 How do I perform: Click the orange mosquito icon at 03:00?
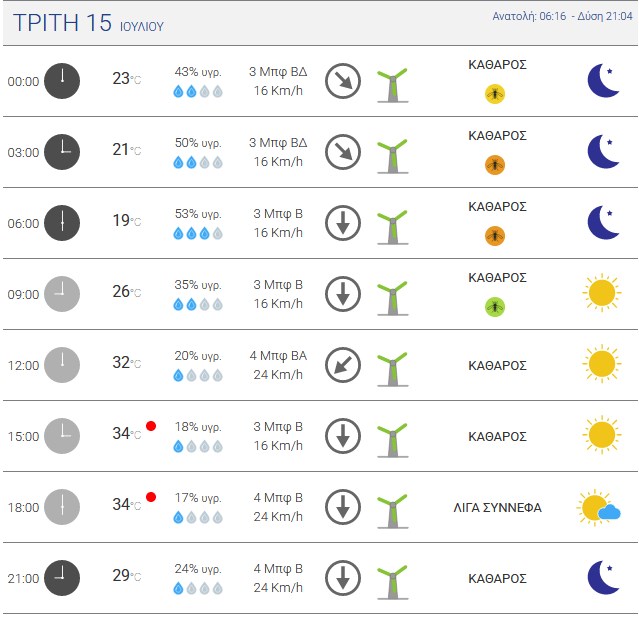click(495, 165)
